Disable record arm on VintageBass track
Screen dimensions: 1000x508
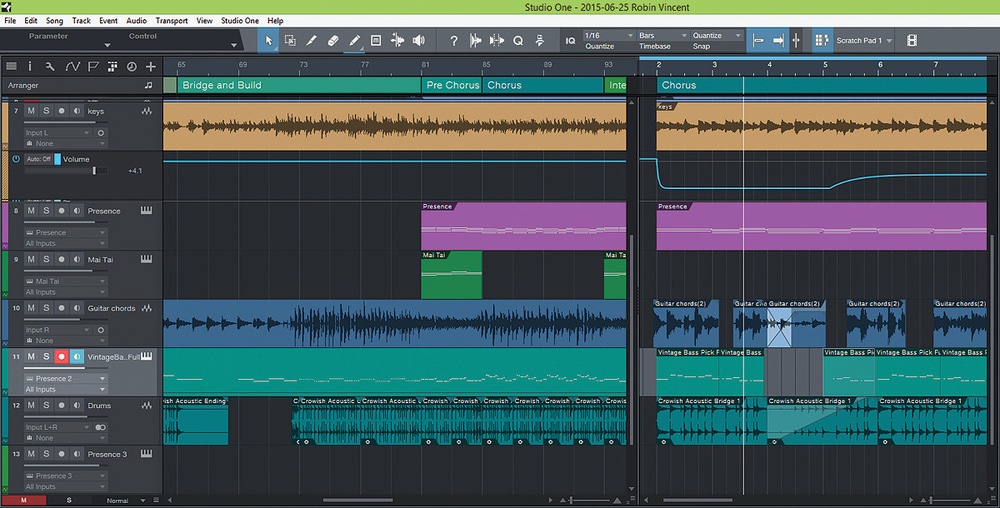[x=61, y=357]
